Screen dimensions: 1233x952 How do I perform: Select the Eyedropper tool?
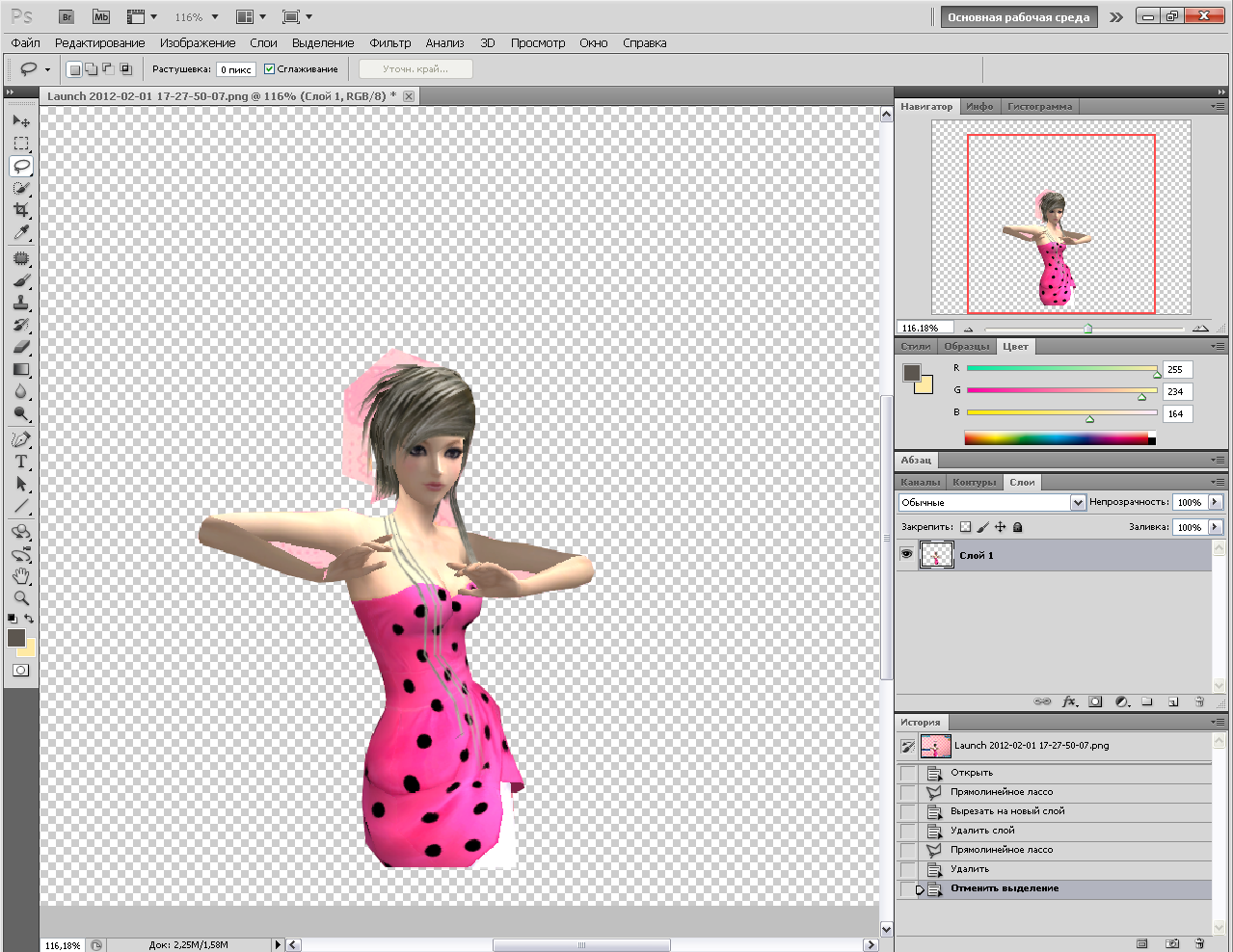[x=21, y=232]
